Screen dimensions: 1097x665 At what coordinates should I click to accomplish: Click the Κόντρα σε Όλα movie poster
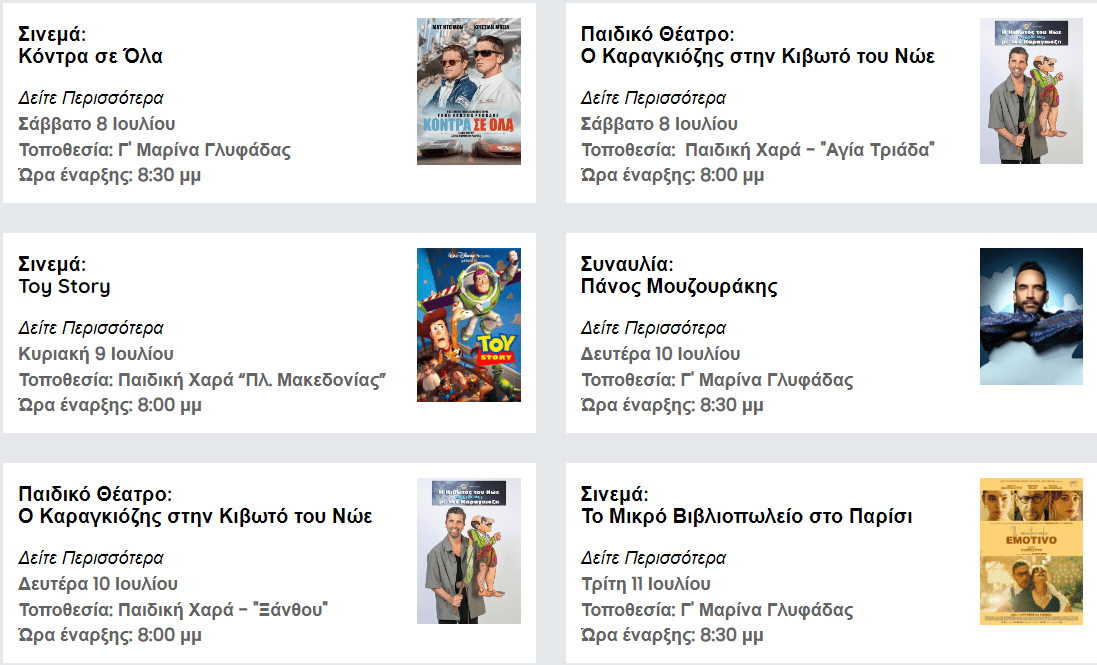pyautogui.click(x=468, y=91)
